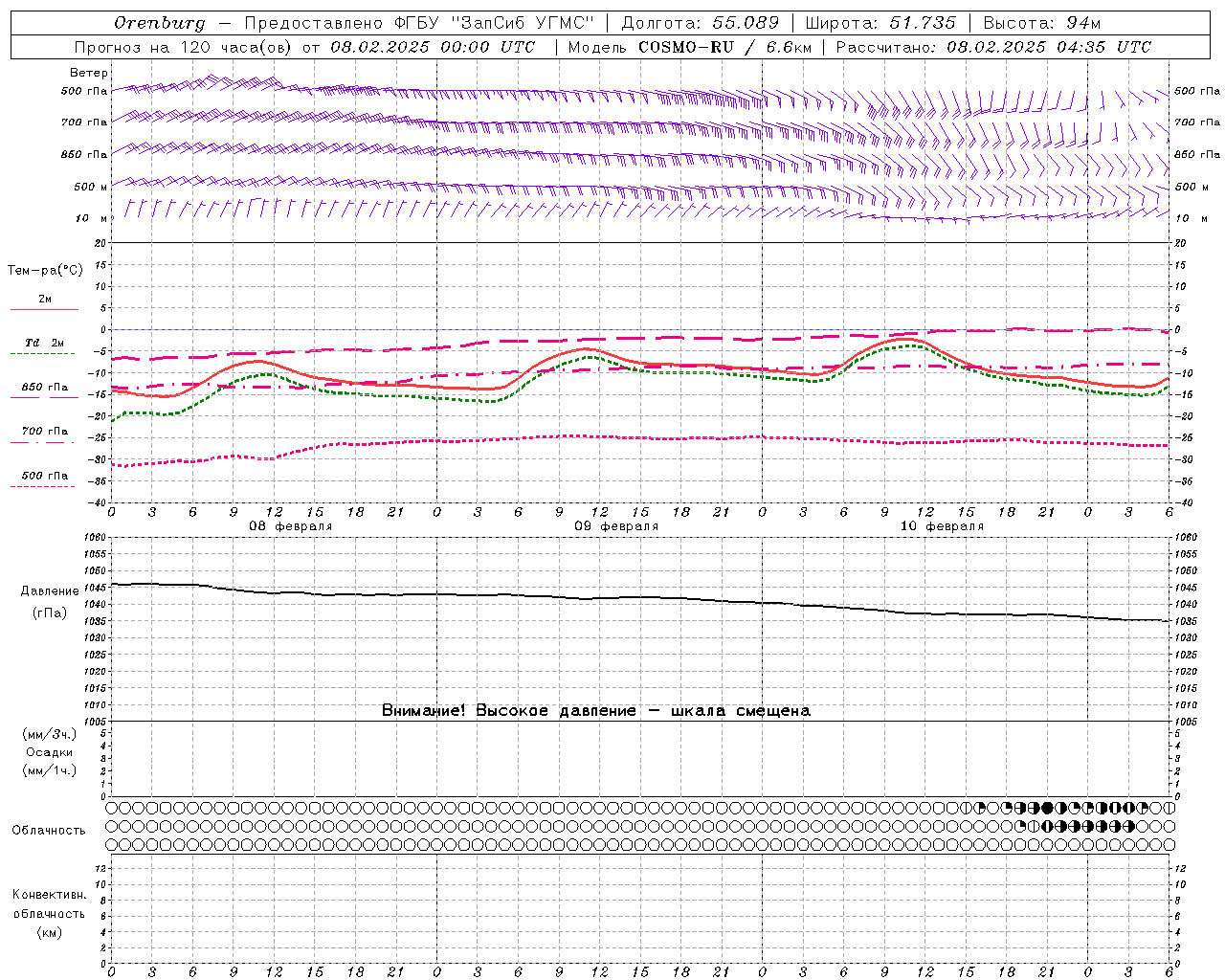The width and height of the screenshot is (1225, 980).
Task: Click the 1005 value on the right pressure axis
Action: click(1185, 722)
